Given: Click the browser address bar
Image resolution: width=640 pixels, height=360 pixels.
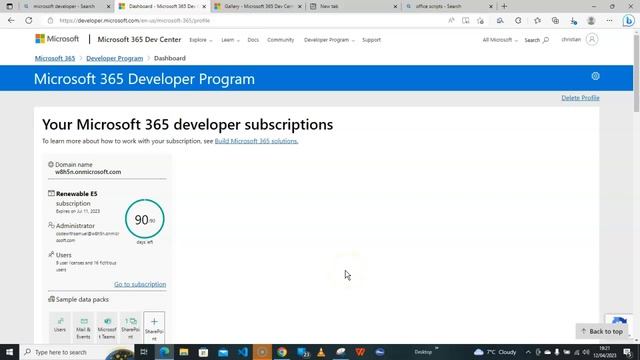Looking at the screenshot, I should pyautogui.click(x=245, y=20).
